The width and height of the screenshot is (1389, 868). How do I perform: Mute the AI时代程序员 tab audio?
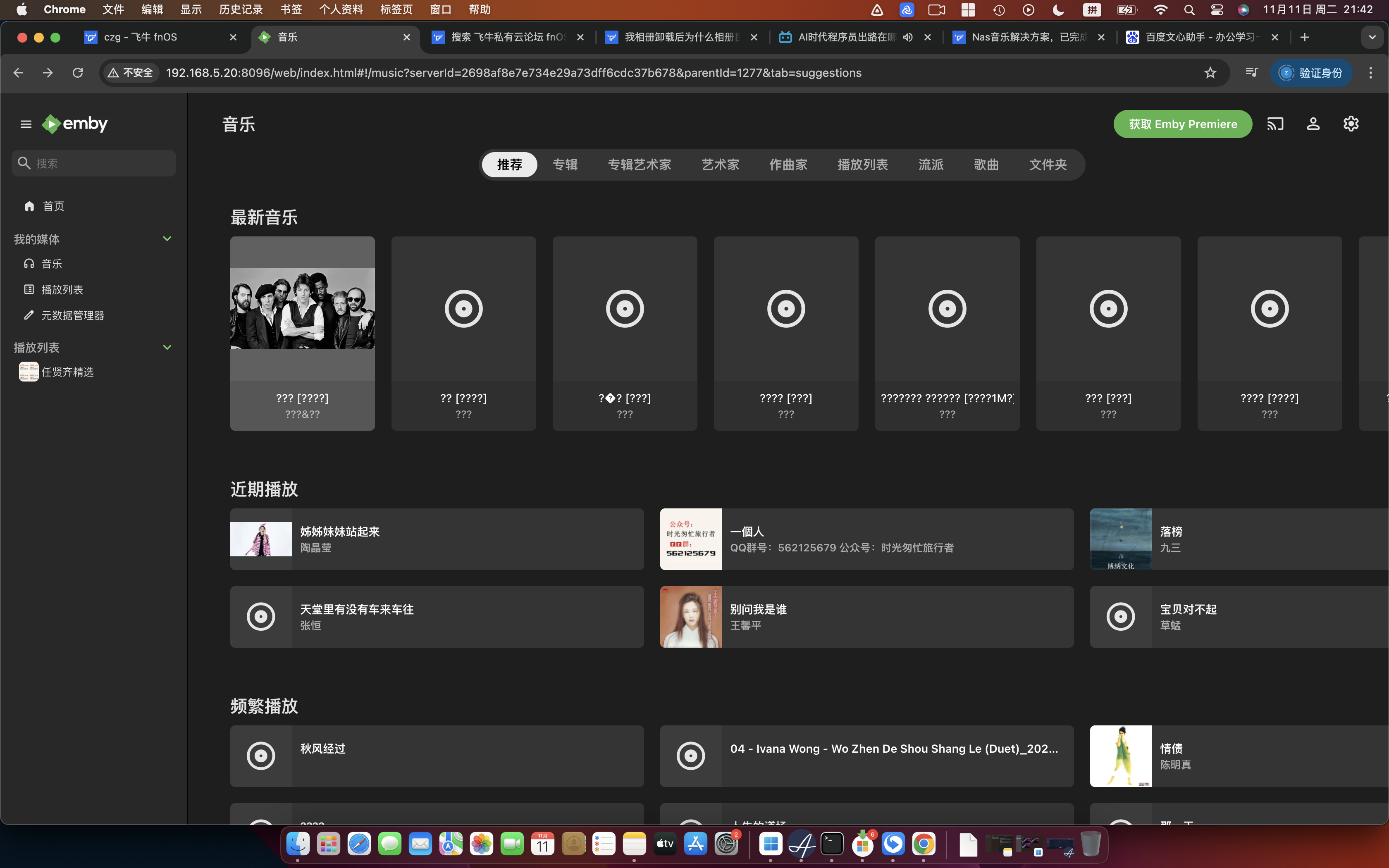907,37
